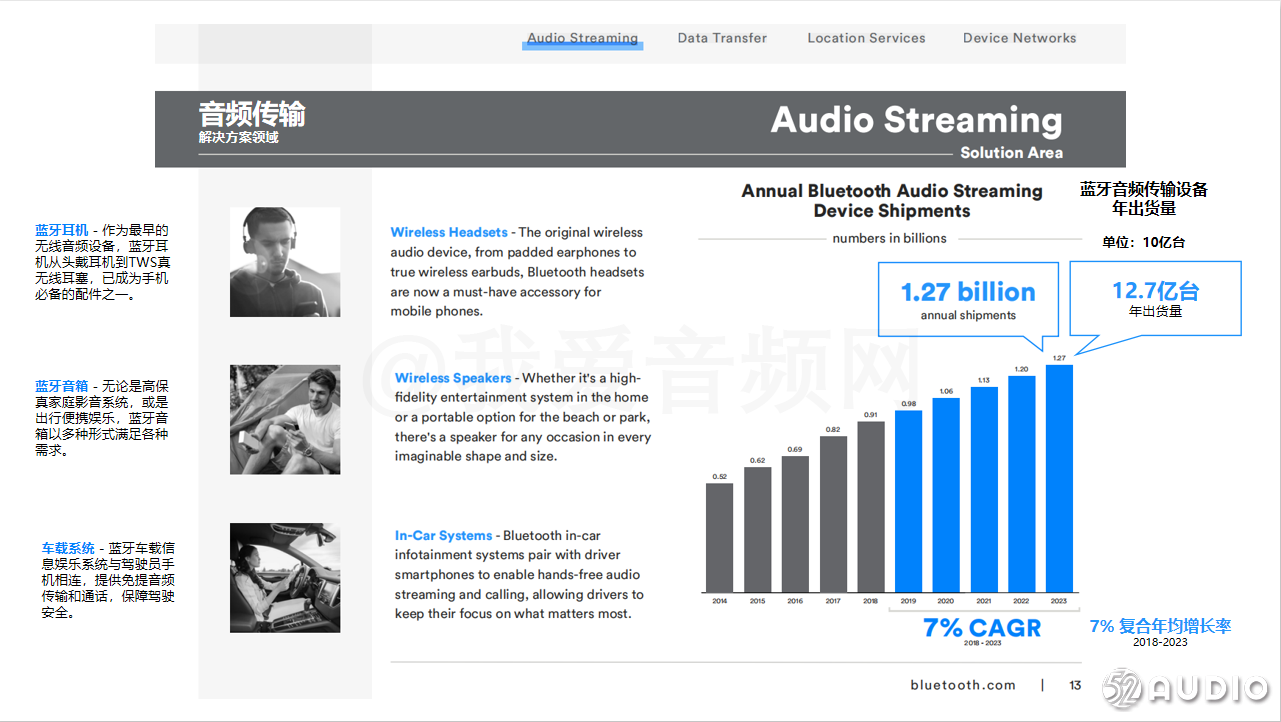
Task: Click the Audio Streaming banner title
Action: [x=916, y=120]
